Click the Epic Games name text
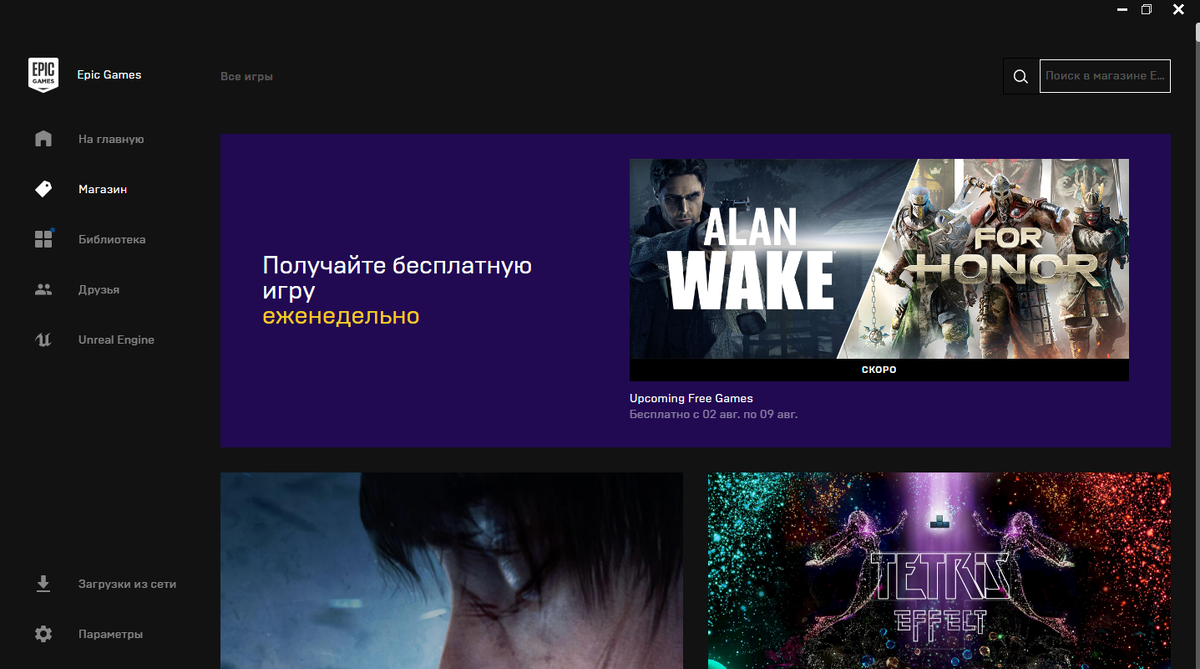 pyautogui.click(x=109, y=75)
